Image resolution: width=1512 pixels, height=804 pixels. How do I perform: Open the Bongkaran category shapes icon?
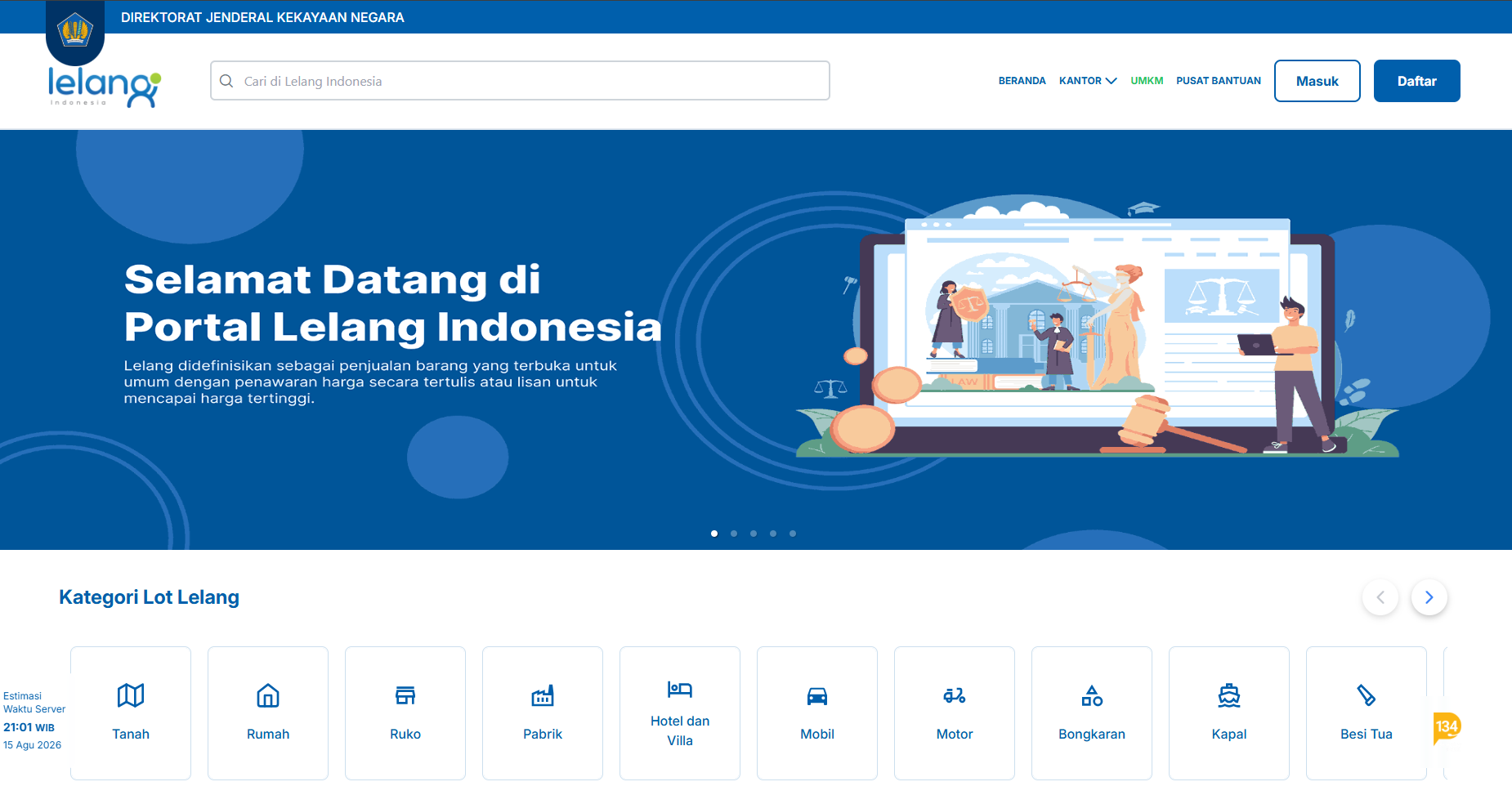[1092, 695]
